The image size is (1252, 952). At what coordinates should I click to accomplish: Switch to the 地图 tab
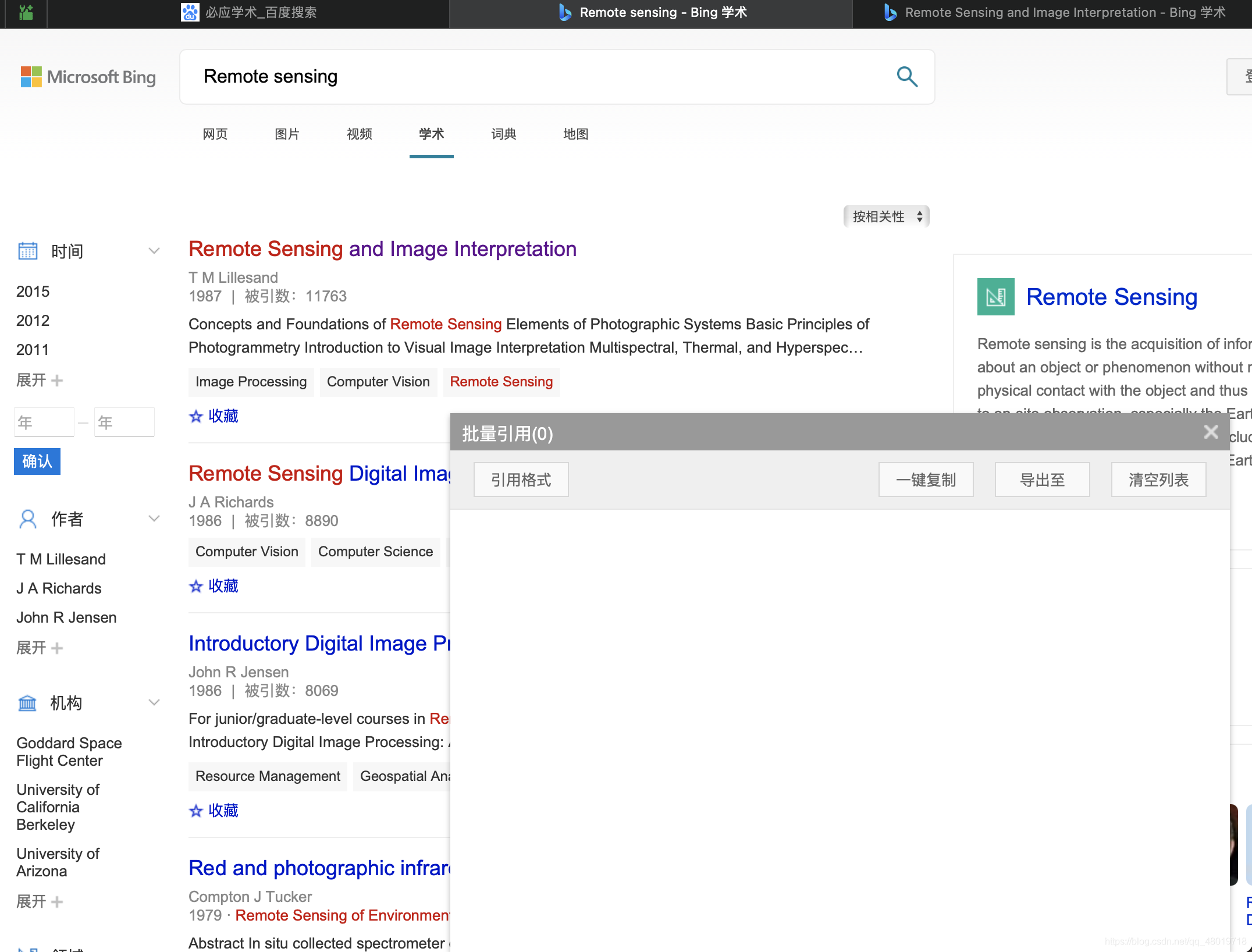coord(576,134)
